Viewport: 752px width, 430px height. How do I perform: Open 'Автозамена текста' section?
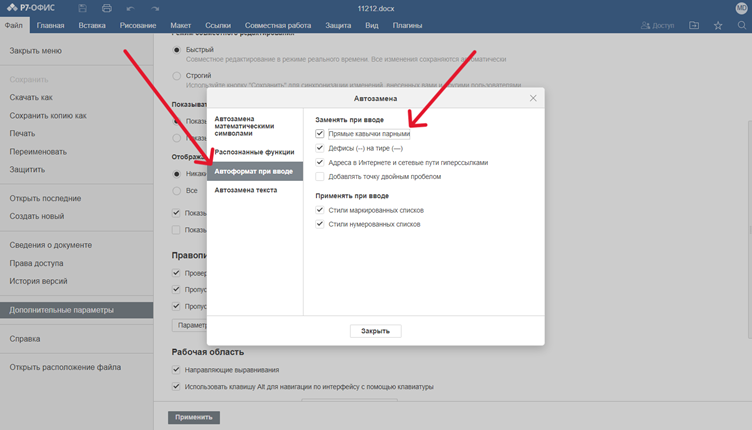(245, 190)
